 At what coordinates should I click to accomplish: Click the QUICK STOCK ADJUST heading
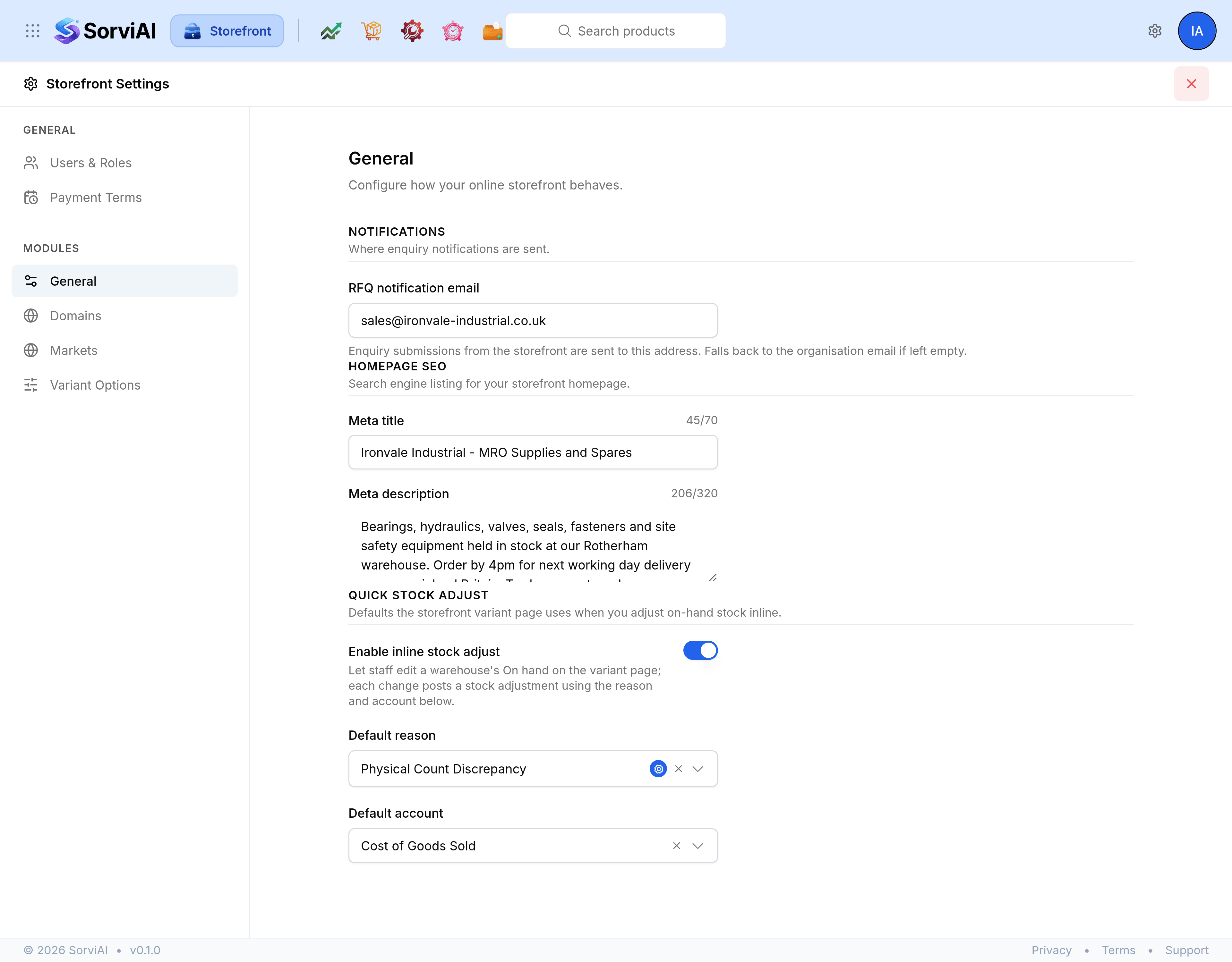click(418, 595)
